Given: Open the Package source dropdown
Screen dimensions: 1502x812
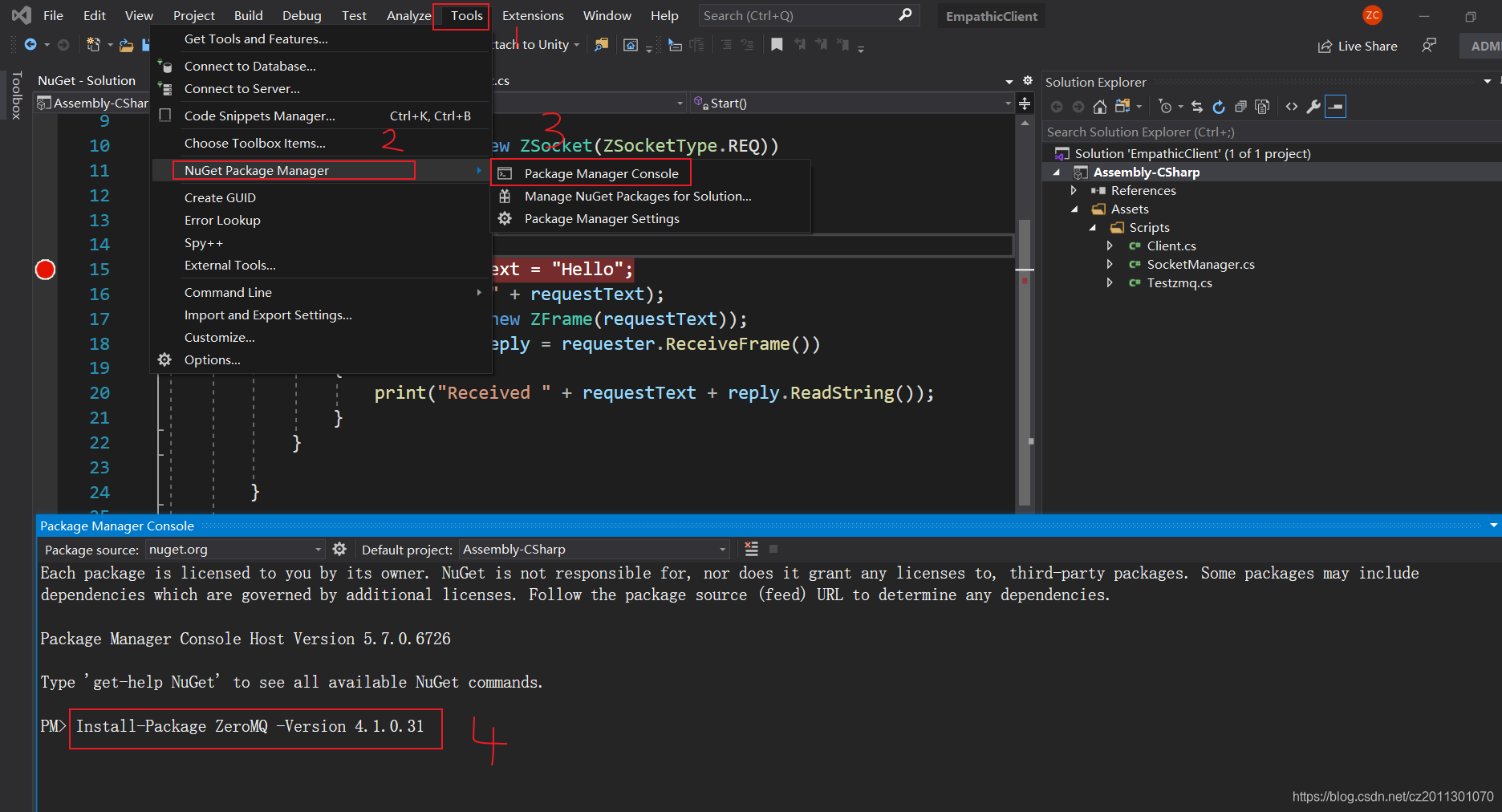Looking at the screenshot, I should [x=234, y=549].
